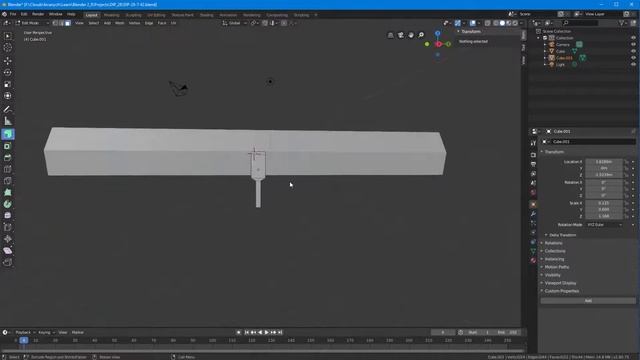Select the Smooth tool
This screenshot has height=360, width=640.
tap(8, 216)
